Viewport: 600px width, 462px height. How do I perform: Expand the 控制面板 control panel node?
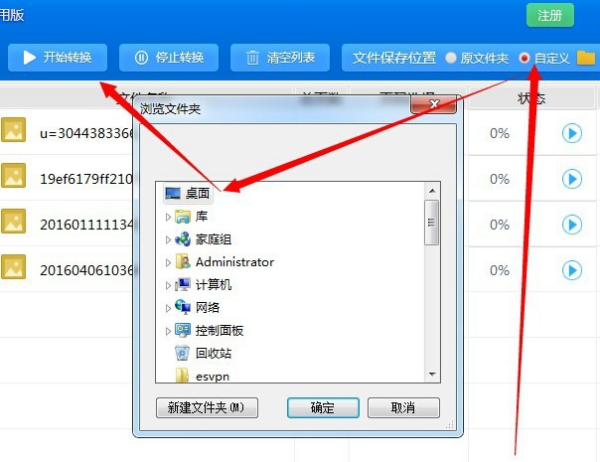click(168, 331)
